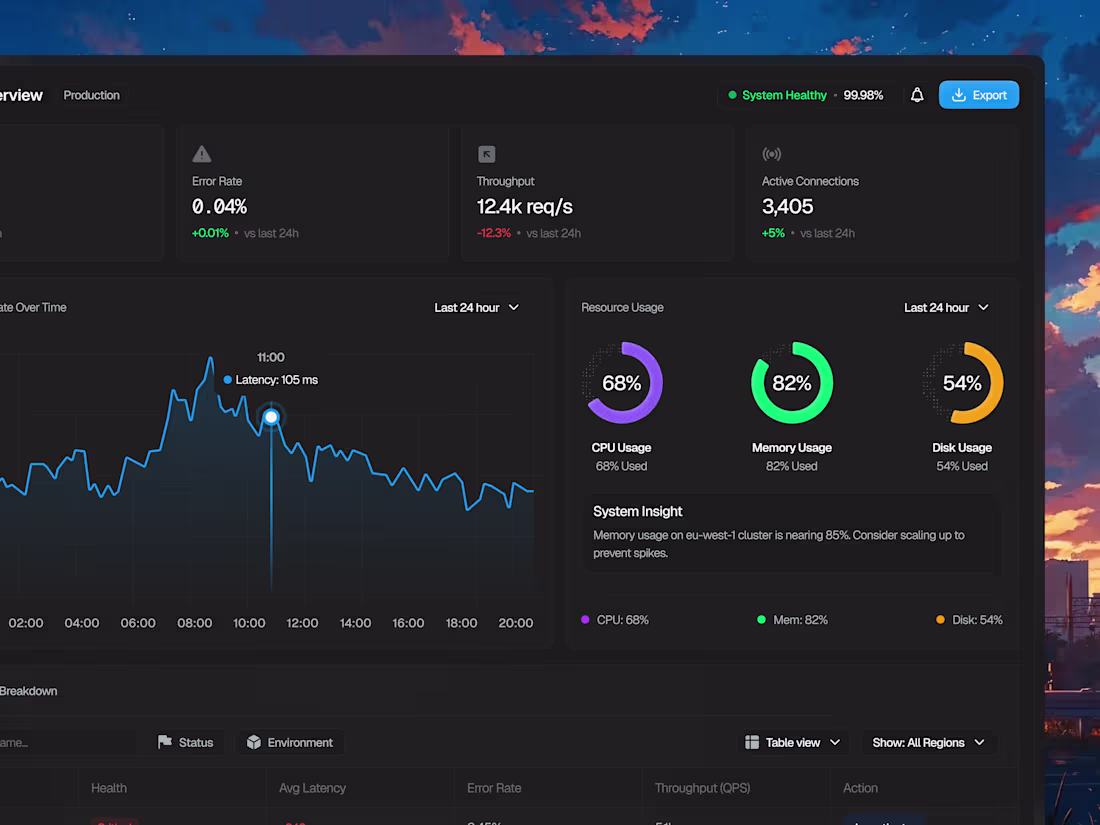Screen dimensions: 1100x825
Task: Open the Show: All Regions dropdown
Action: [x=928, y=742]
